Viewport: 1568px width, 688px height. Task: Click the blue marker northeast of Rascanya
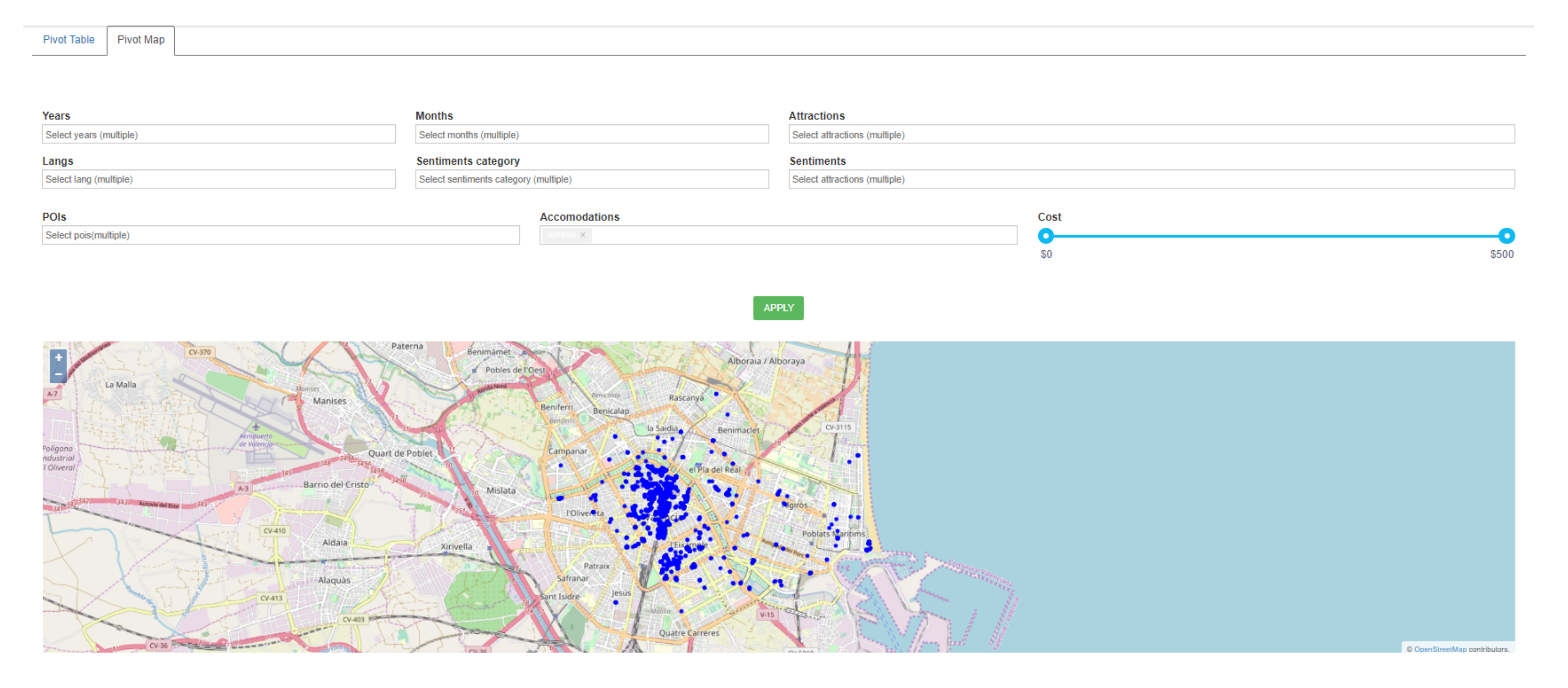point(717,394)
